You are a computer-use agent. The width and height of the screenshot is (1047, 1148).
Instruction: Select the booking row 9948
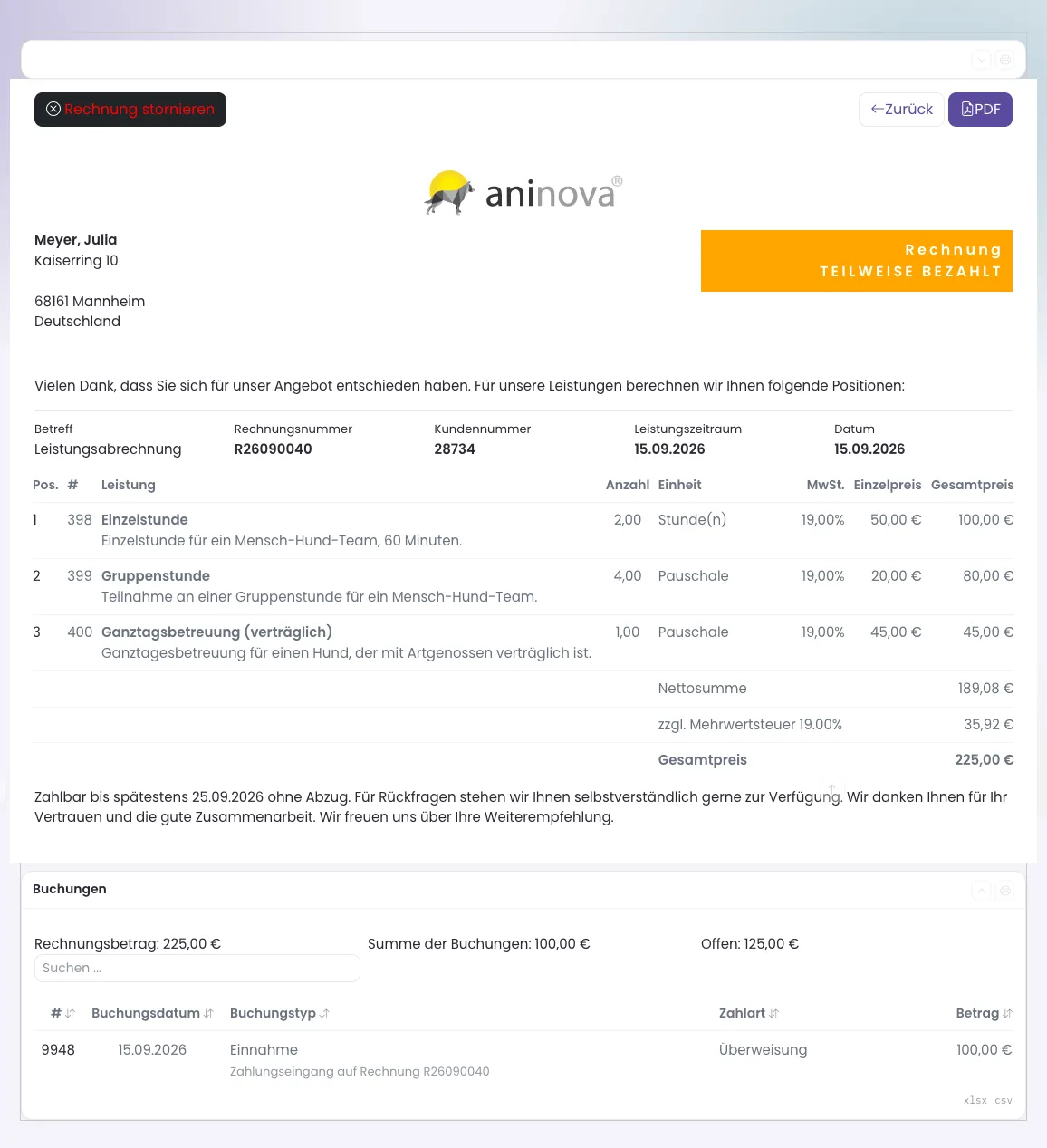[x=523, y=1059]
